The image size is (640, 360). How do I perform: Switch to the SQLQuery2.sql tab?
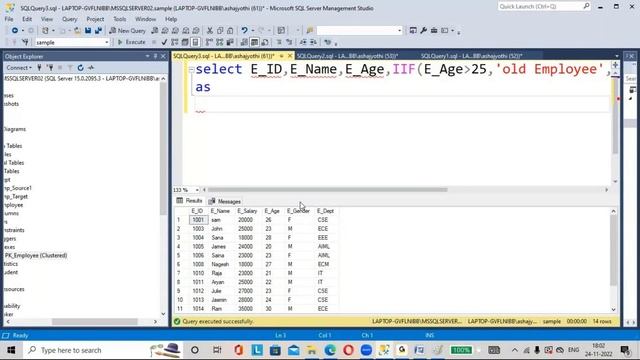(347, 56)
